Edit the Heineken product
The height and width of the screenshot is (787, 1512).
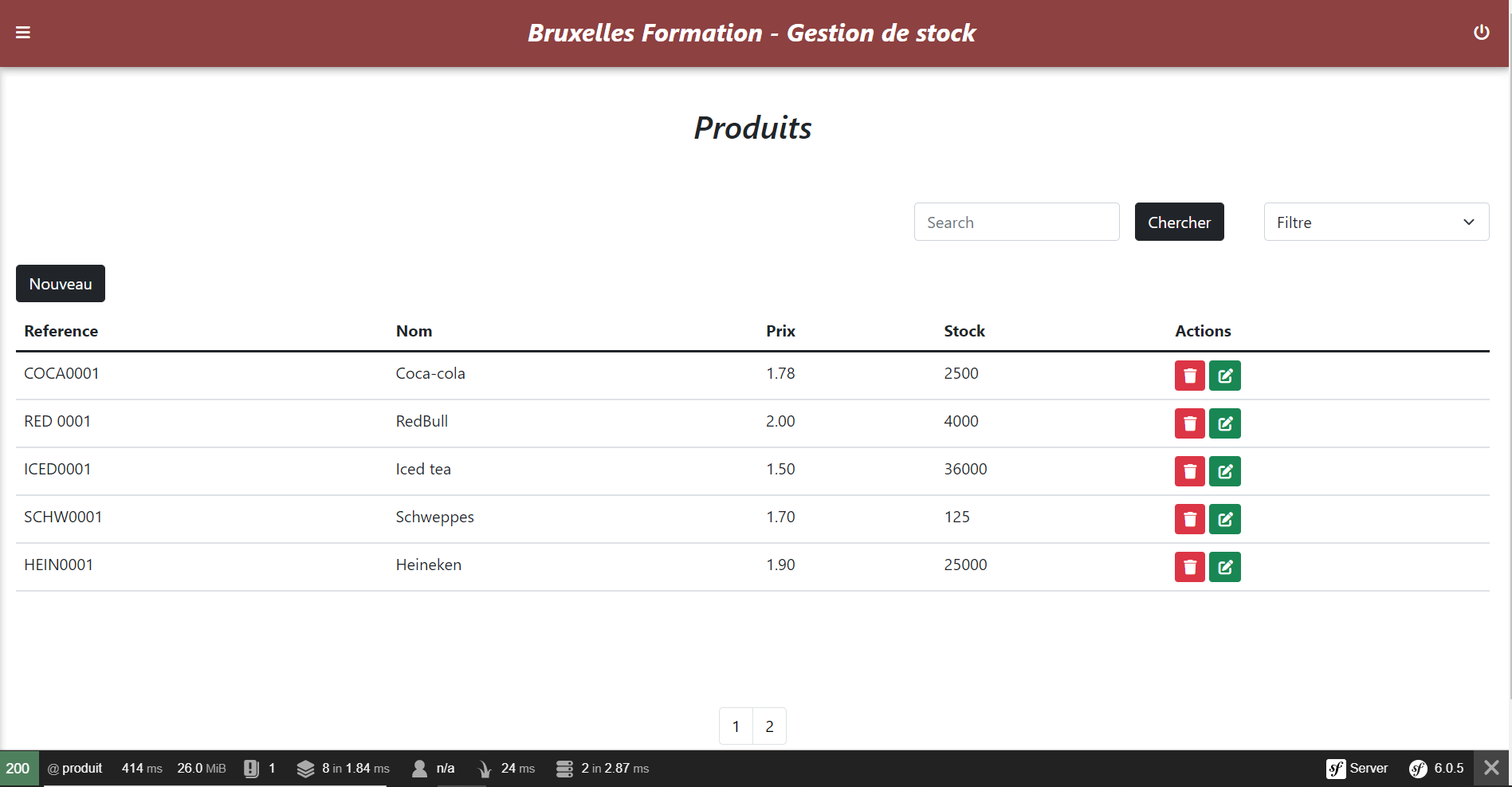[1225, 566]
